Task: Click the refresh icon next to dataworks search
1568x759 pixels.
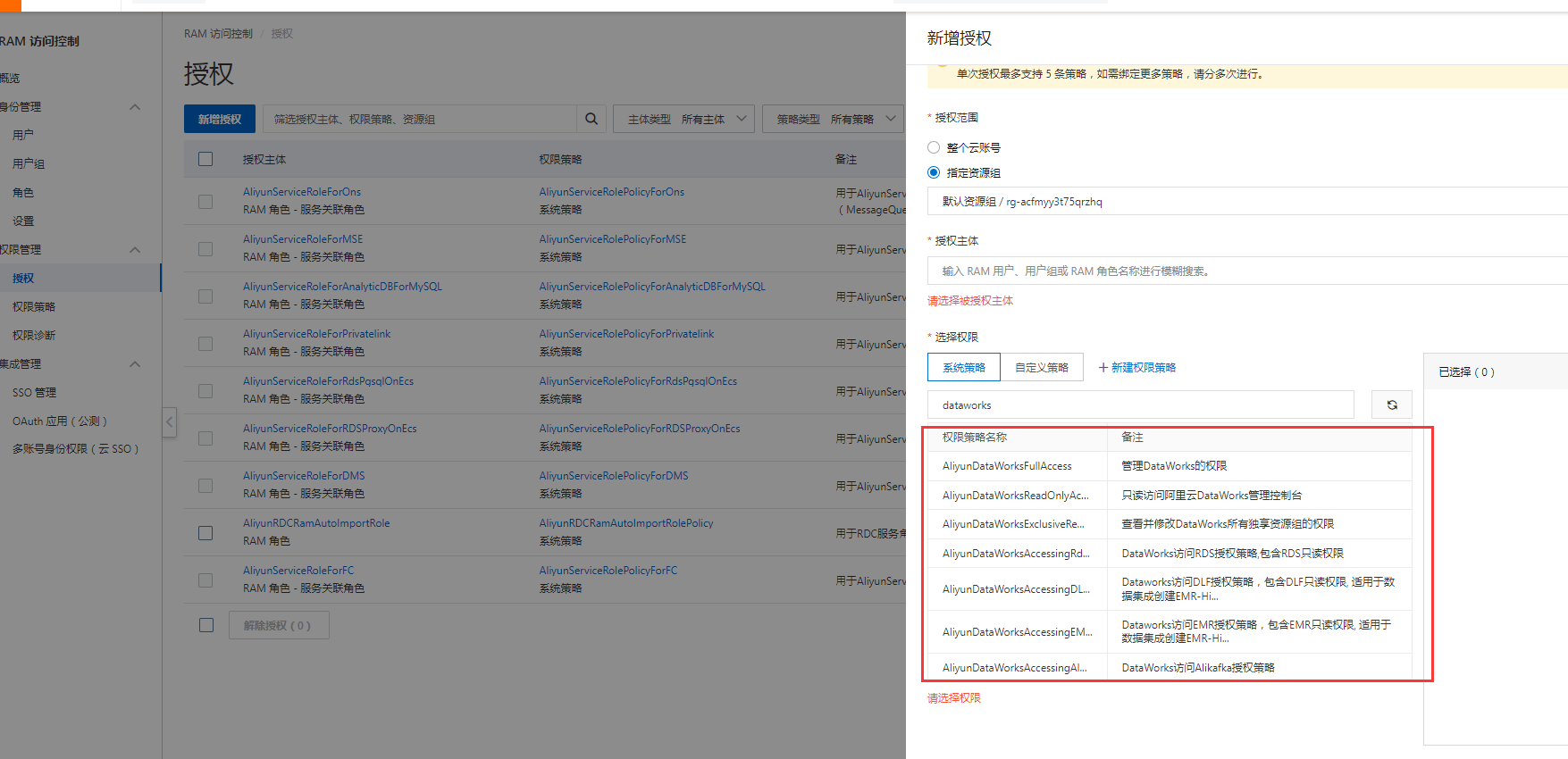Action: [1392, 405]
